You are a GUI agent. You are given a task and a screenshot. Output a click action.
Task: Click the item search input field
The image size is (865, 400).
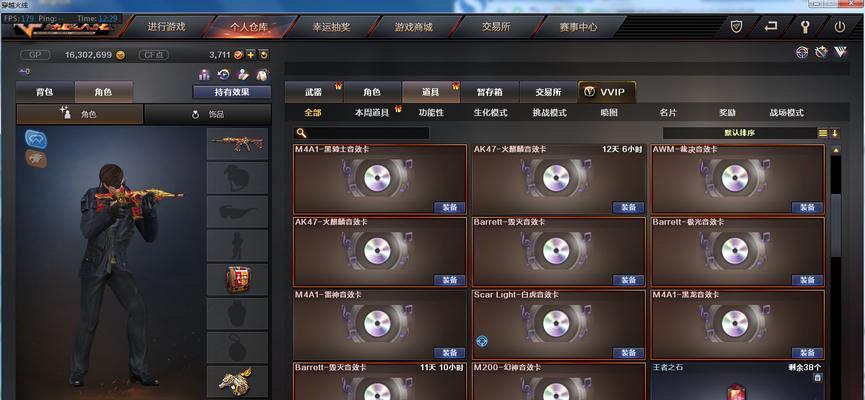tap(361, 133)
